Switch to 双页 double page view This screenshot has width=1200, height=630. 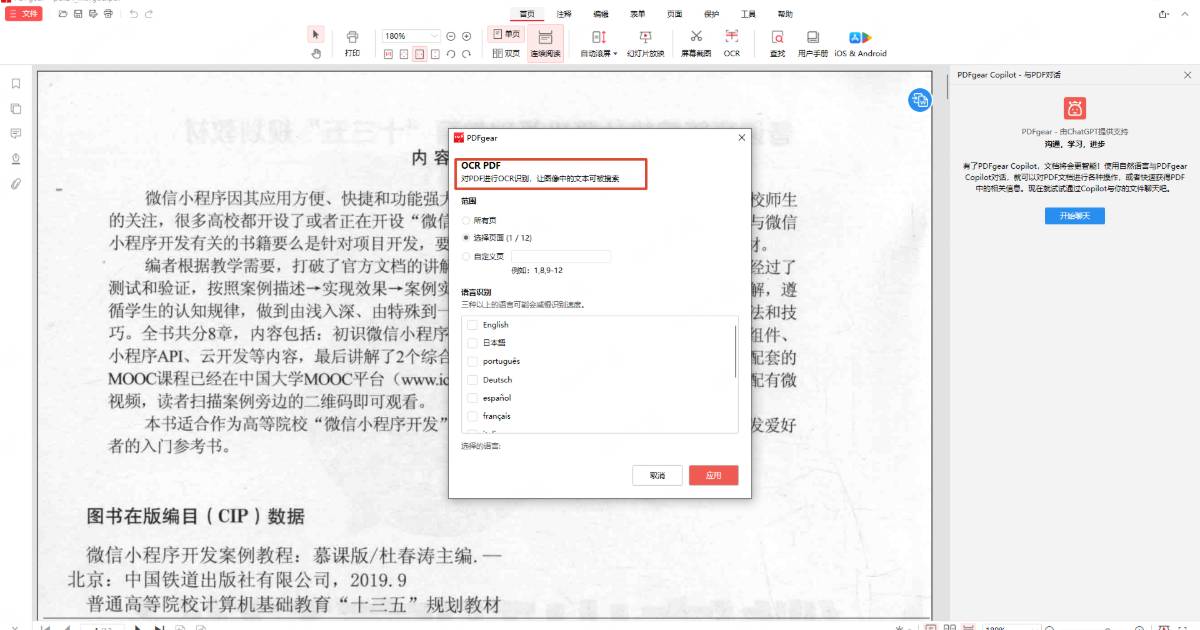click(x=506, y=53)
